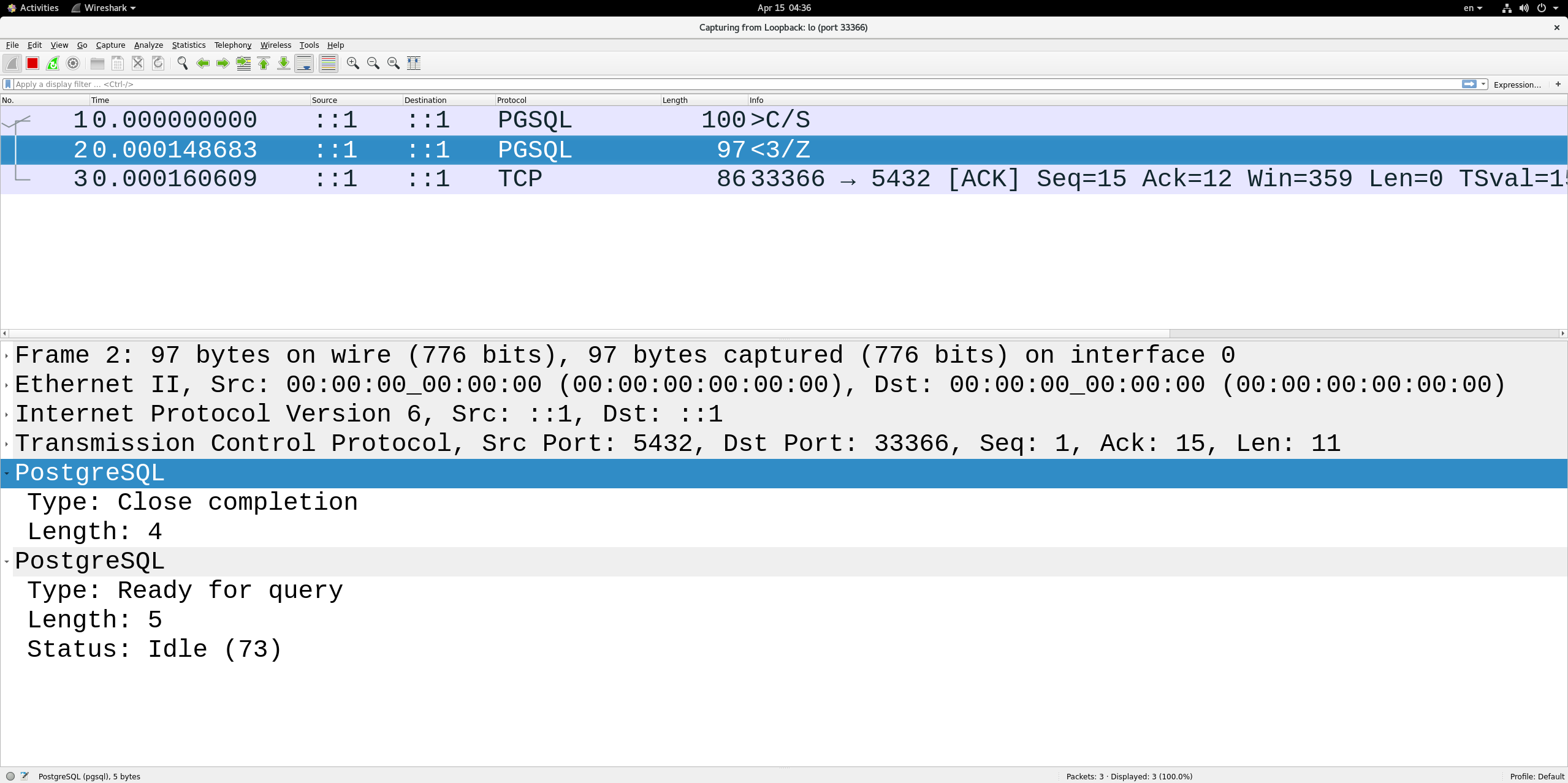
Task: Select packet 3 TCP ACK row
Action: (784, 179)
